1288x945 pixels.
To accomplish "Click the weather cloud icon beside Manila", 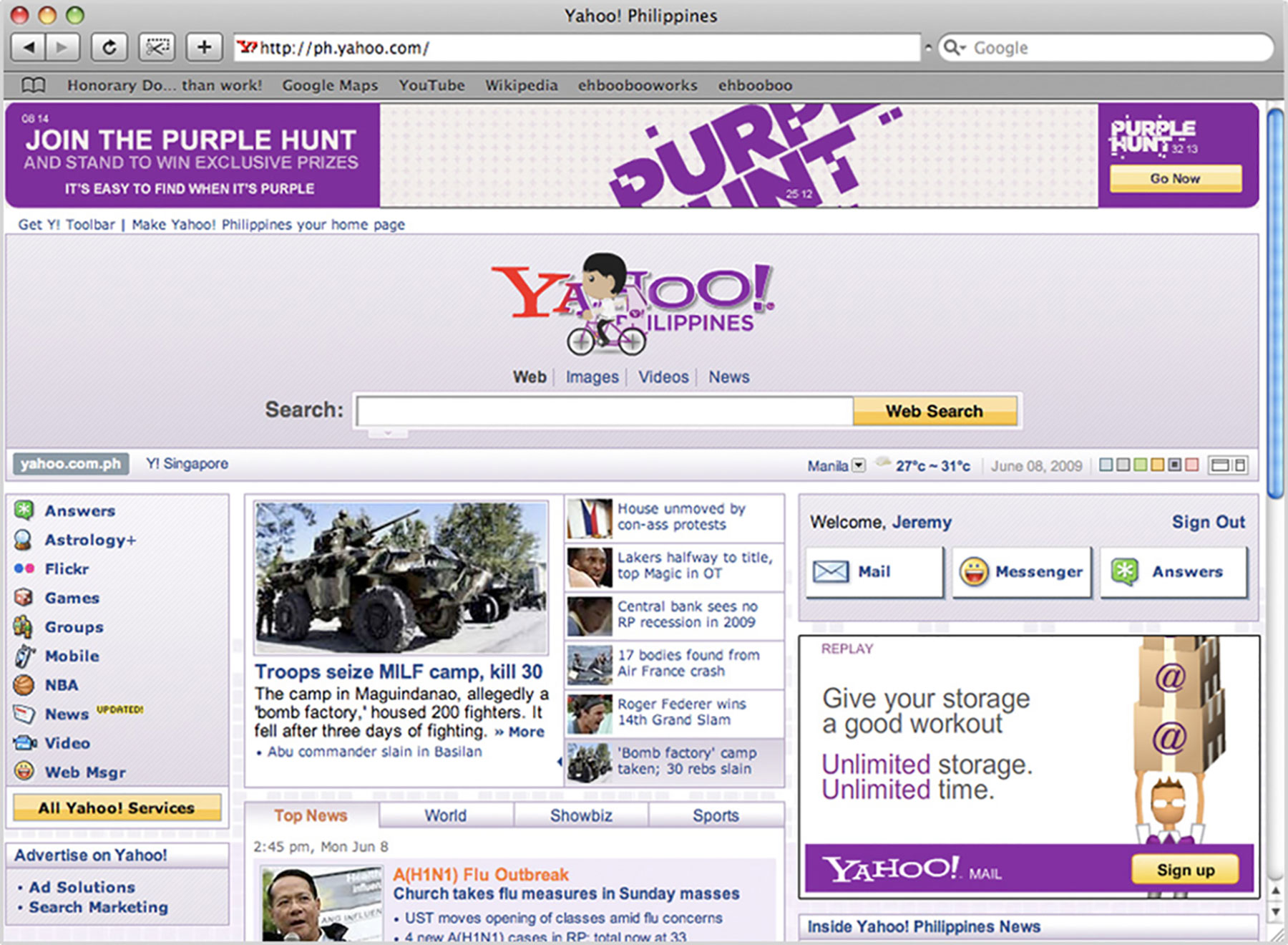I will (884, 463).
